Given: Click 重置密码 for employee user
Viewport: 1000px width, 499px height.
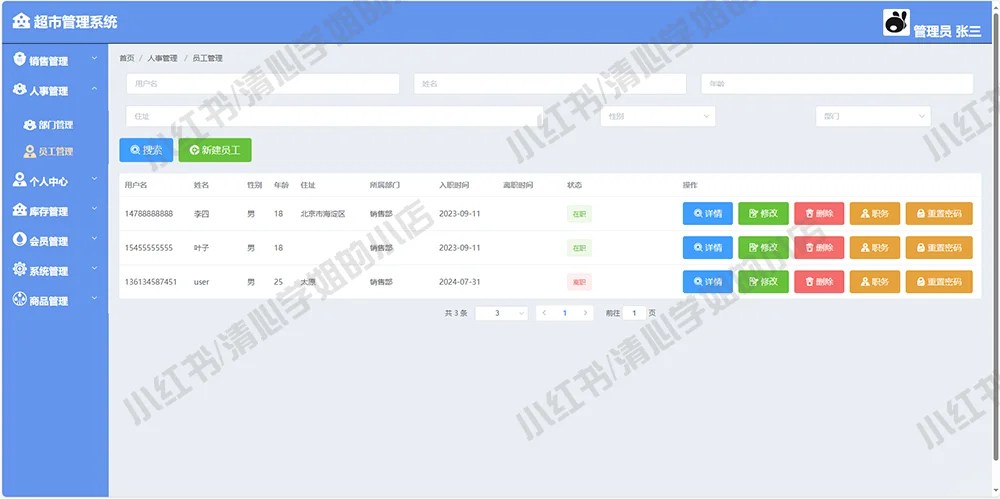Looking at the screenshot, I should tap(939, 281).
